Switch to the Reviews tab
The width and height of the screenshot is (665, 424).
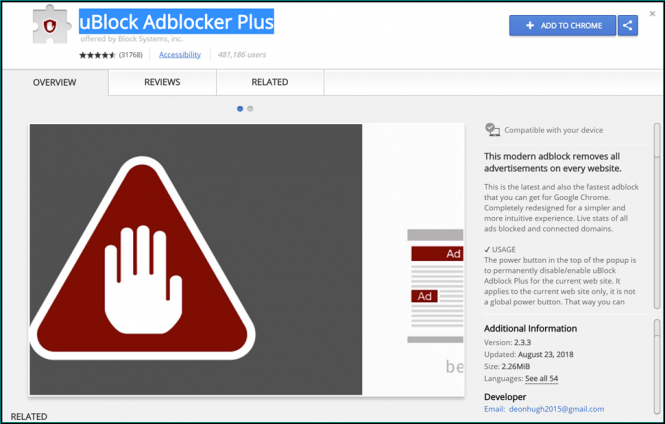point(162,82)
